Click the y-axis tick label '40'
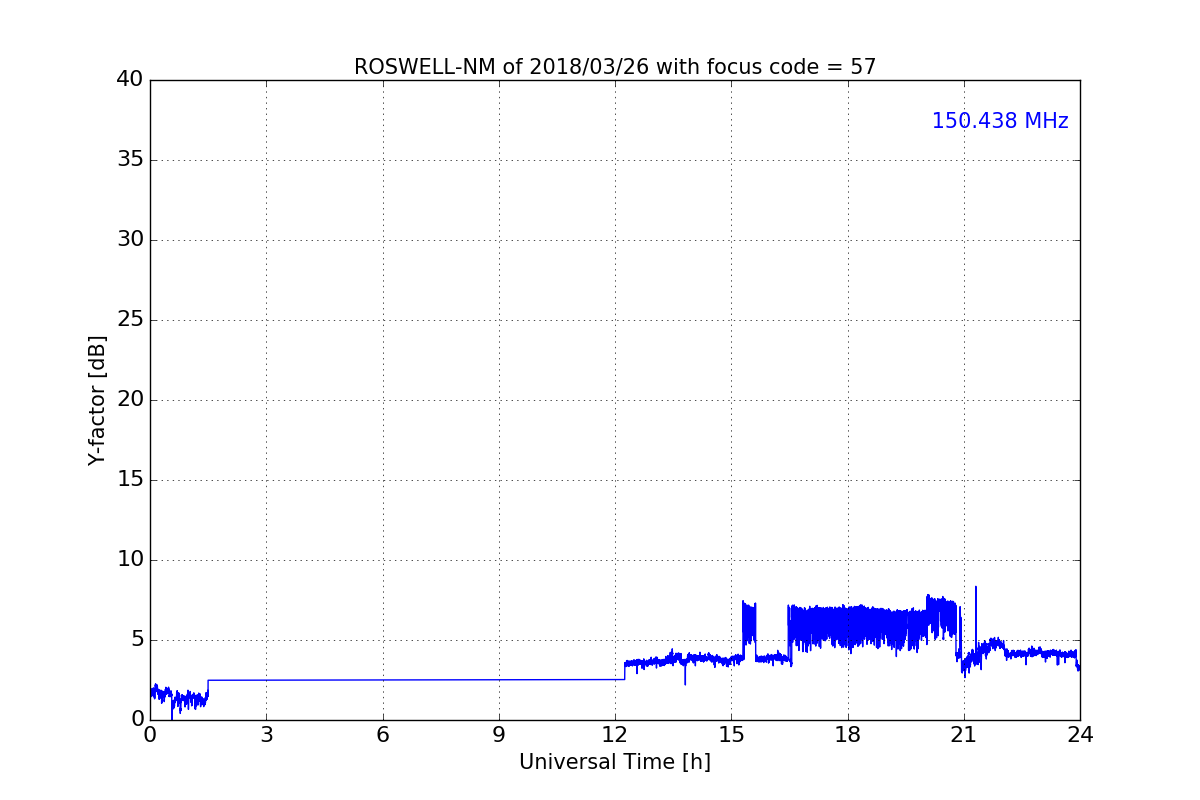This screenshot has height=800, width=1200. [x=130, y=80]
